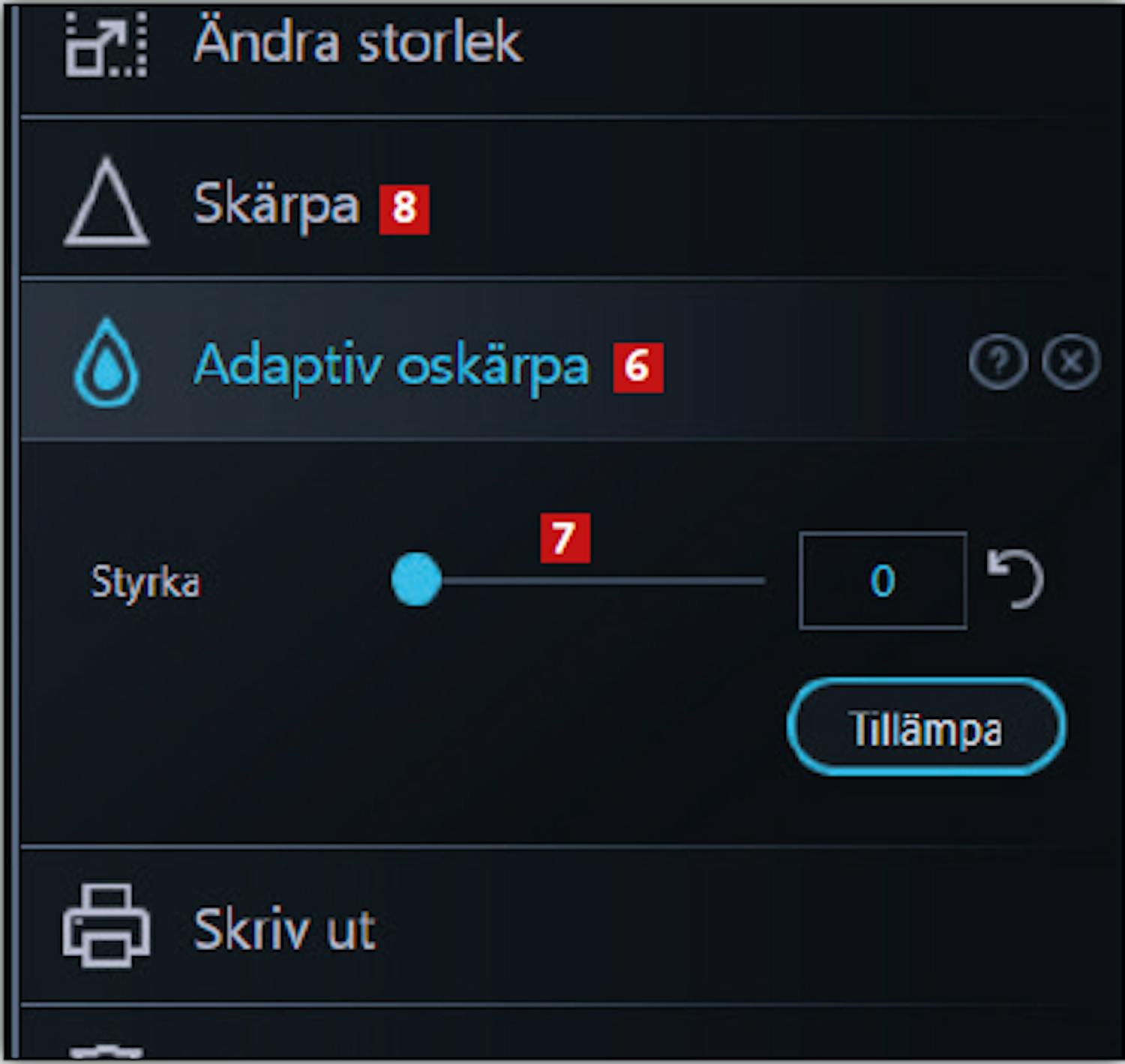Select the Skriv ut menu entry
The width and height of the screenshot is (1125, 1064).
(x=284, y=929)
